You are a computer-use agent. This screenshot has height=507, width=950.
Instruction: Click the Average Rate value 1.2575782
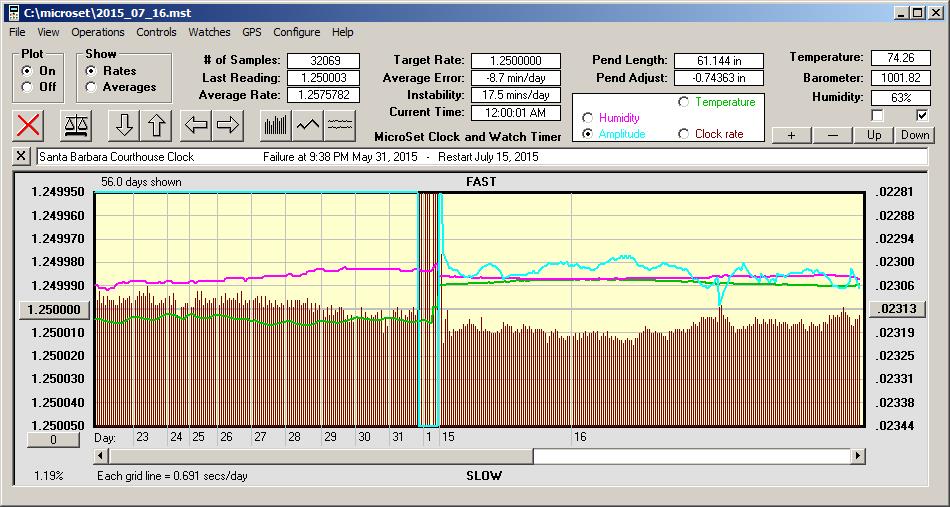click(x=324, y=95)
